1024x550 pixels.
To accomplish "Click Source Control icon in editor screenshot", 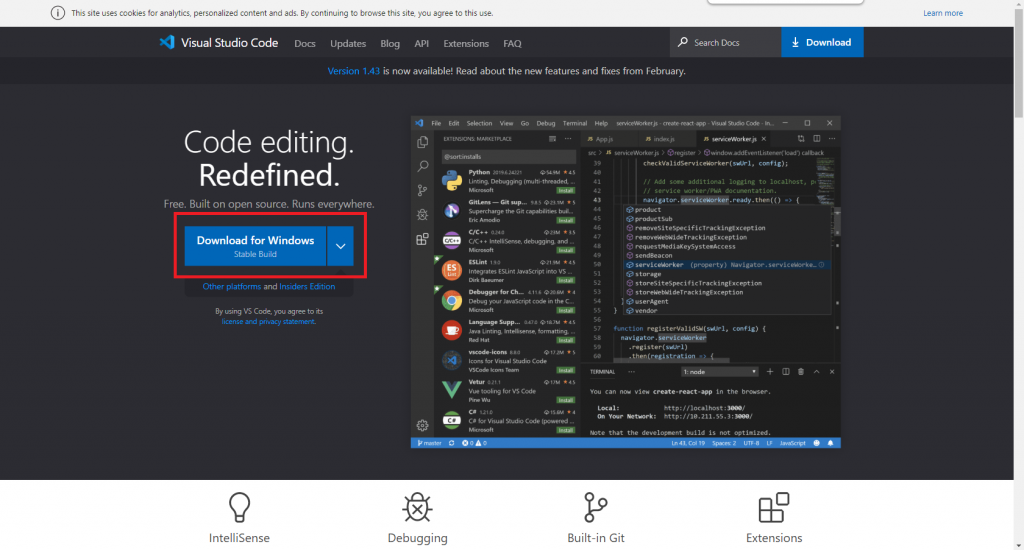I will pyautogui.click(x=423, y=190).
